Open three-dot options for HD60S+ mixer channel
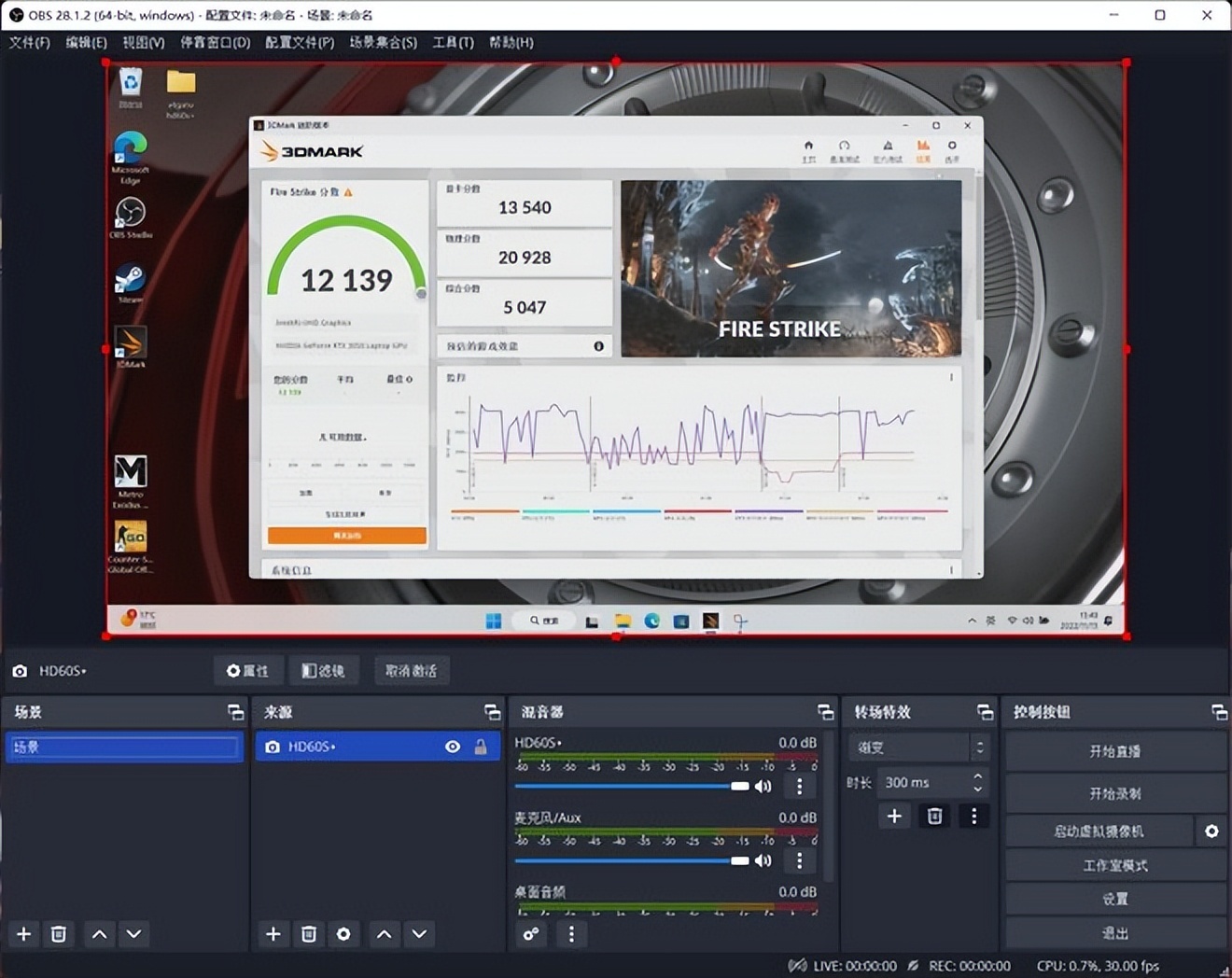This screenshot has width=1232, height=978. tap(799, 786)
